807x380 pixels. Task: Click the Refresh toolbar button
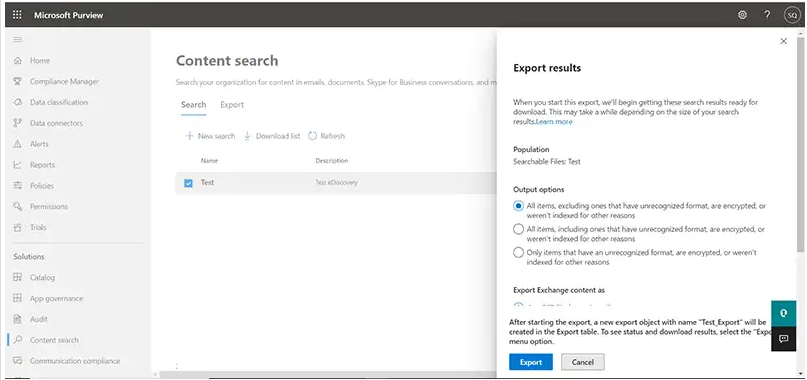coord(326,136)
